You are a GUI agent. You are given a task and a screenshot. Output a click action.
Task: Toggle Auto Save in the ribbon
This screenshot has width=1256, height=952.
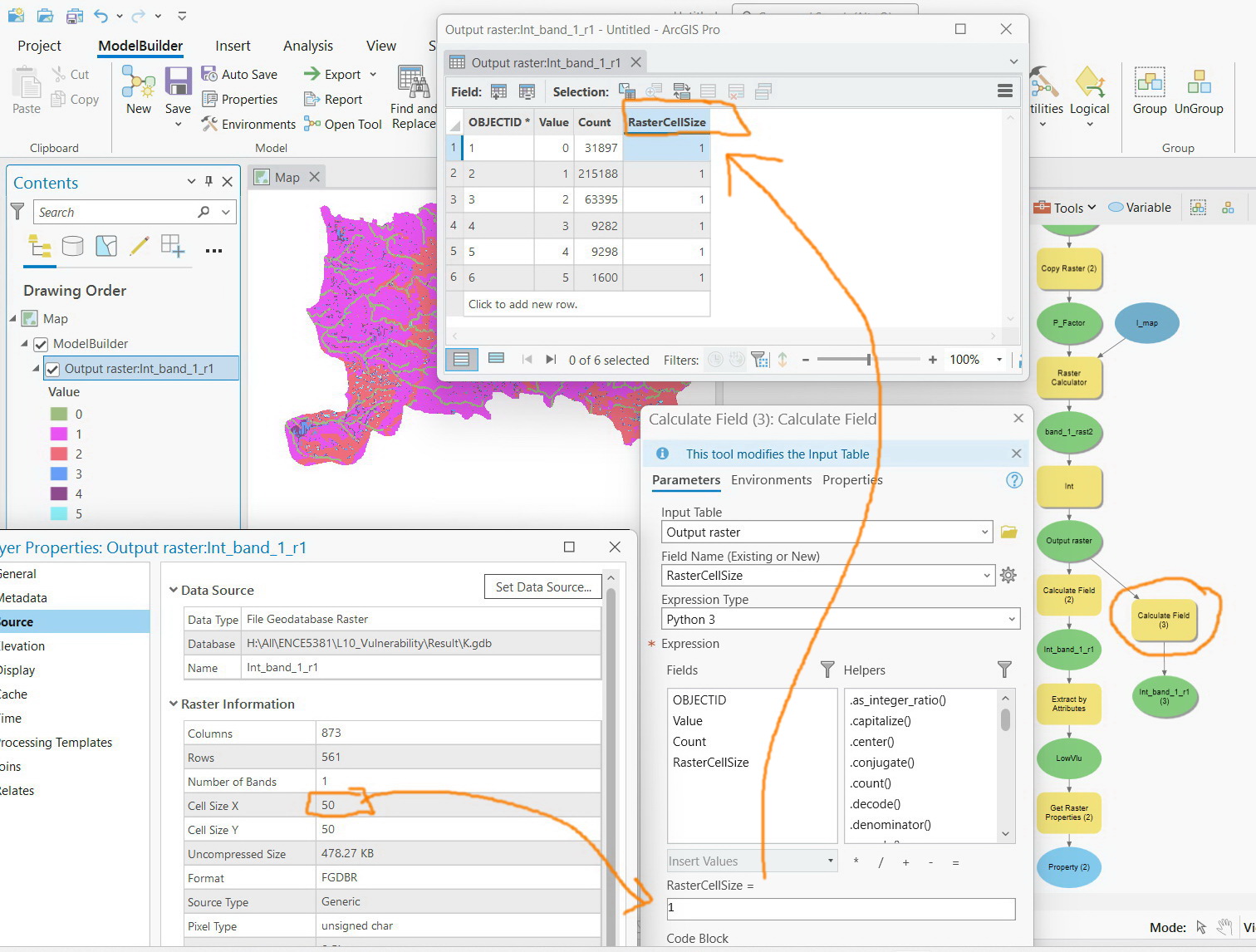tap(239, 74)
